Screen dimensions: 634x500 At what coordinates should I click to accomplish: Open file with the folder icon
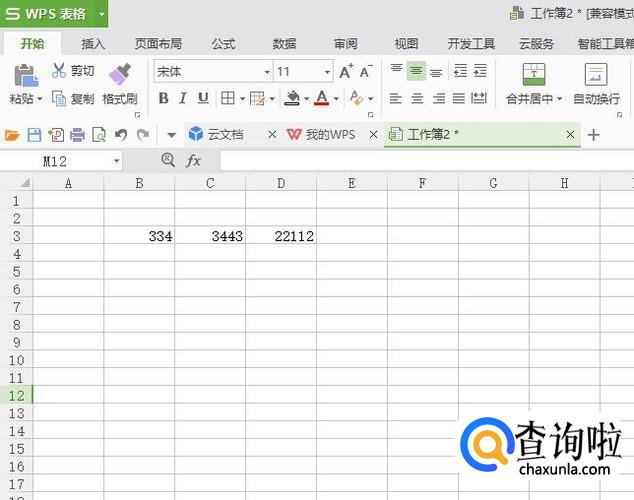pos(12,135)
